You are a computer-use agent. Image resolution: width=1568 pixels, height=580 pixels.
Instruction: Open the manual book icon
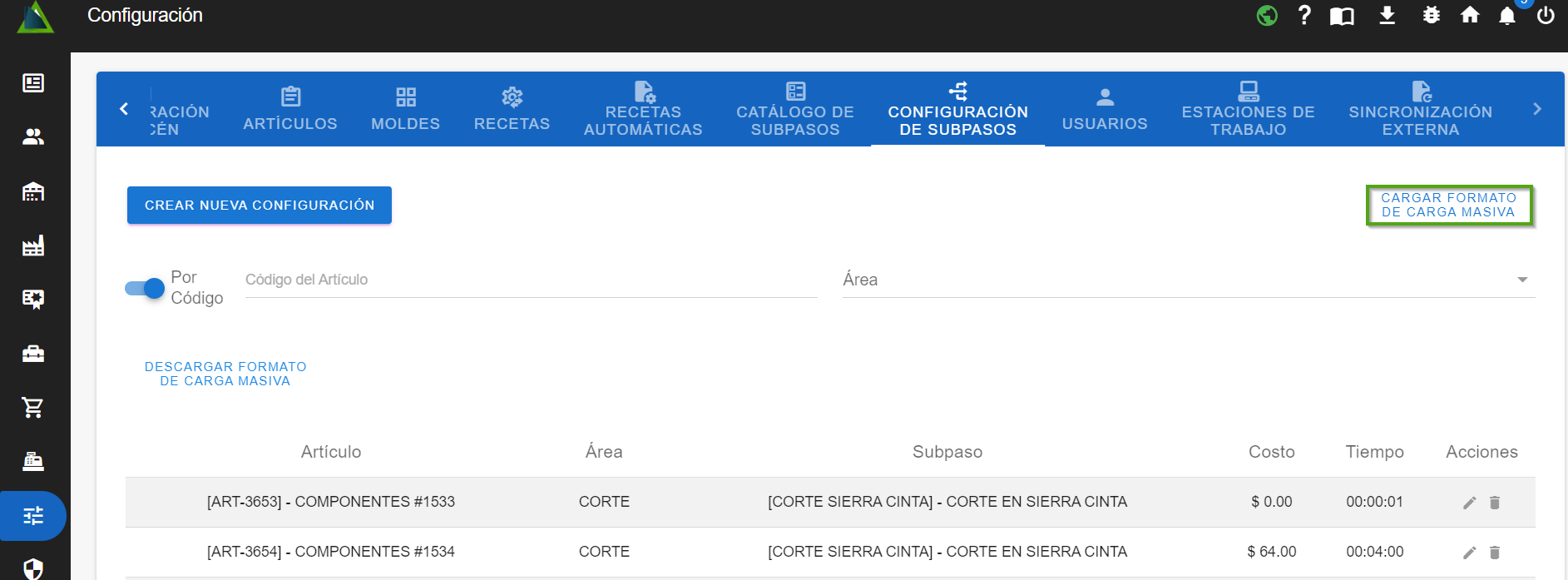[x=1342, y=16]
